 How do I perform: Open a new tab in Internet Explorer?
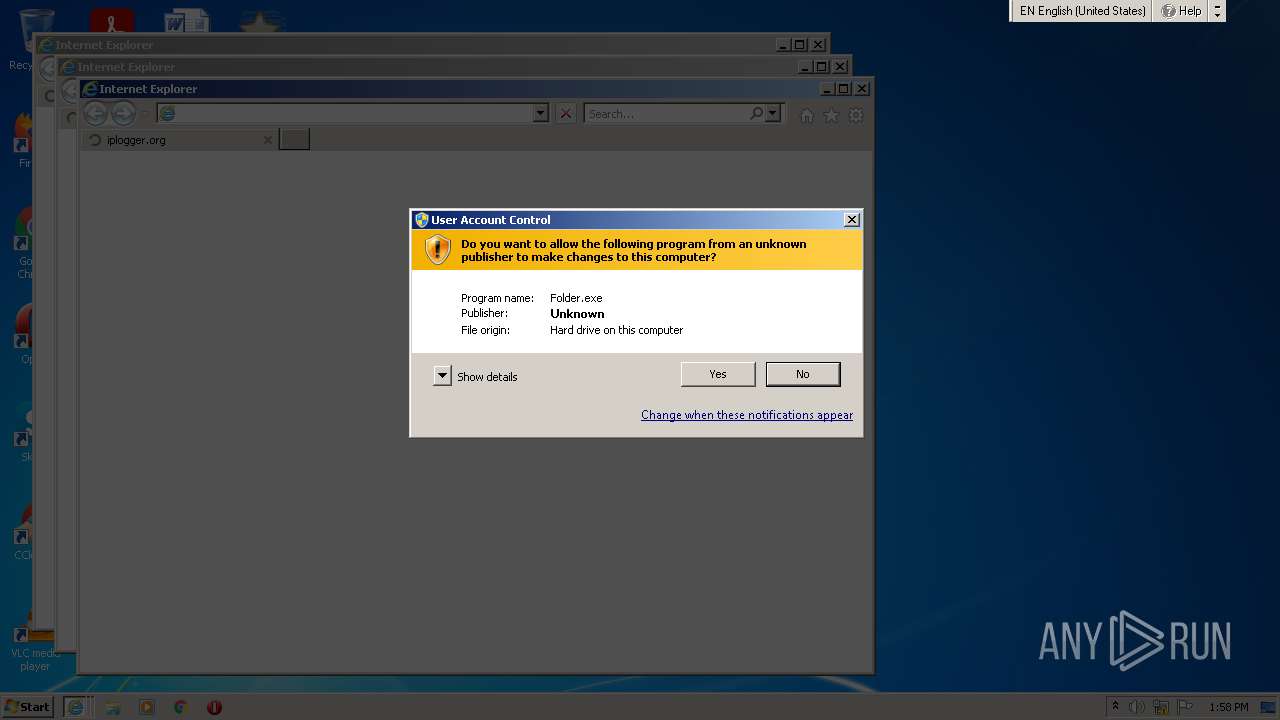tap(294, 140)
